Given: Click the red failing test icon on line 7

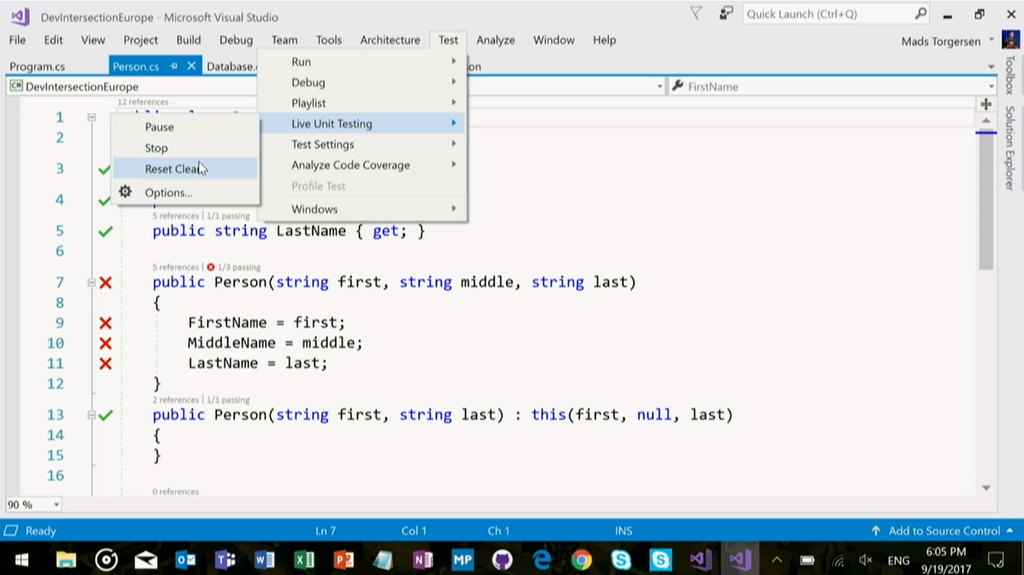Looking at the screenshot, I should 105,282.
